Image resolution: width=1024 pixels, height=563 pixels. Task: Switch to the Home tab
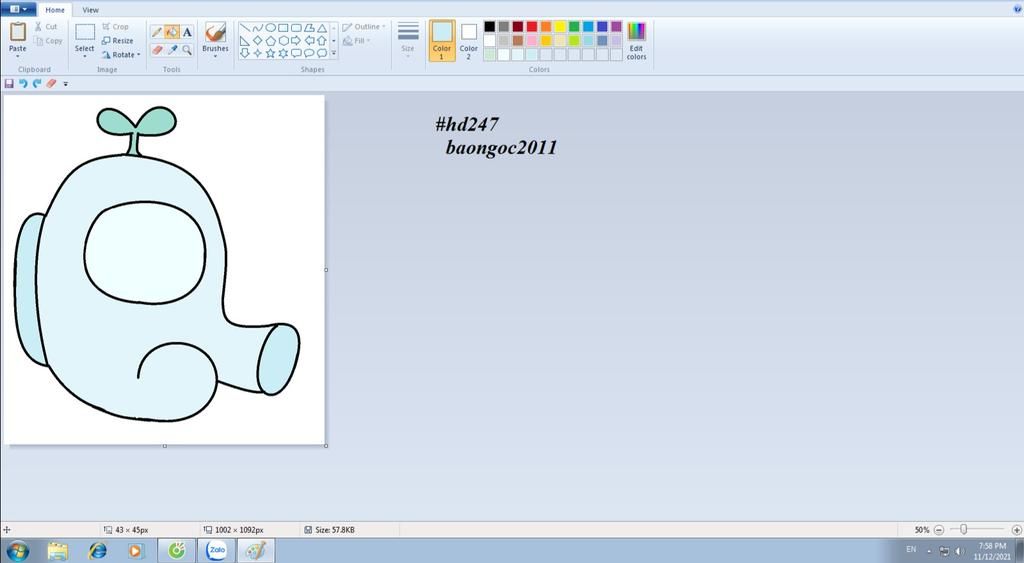pyautogui.click(x=55, y=10)
